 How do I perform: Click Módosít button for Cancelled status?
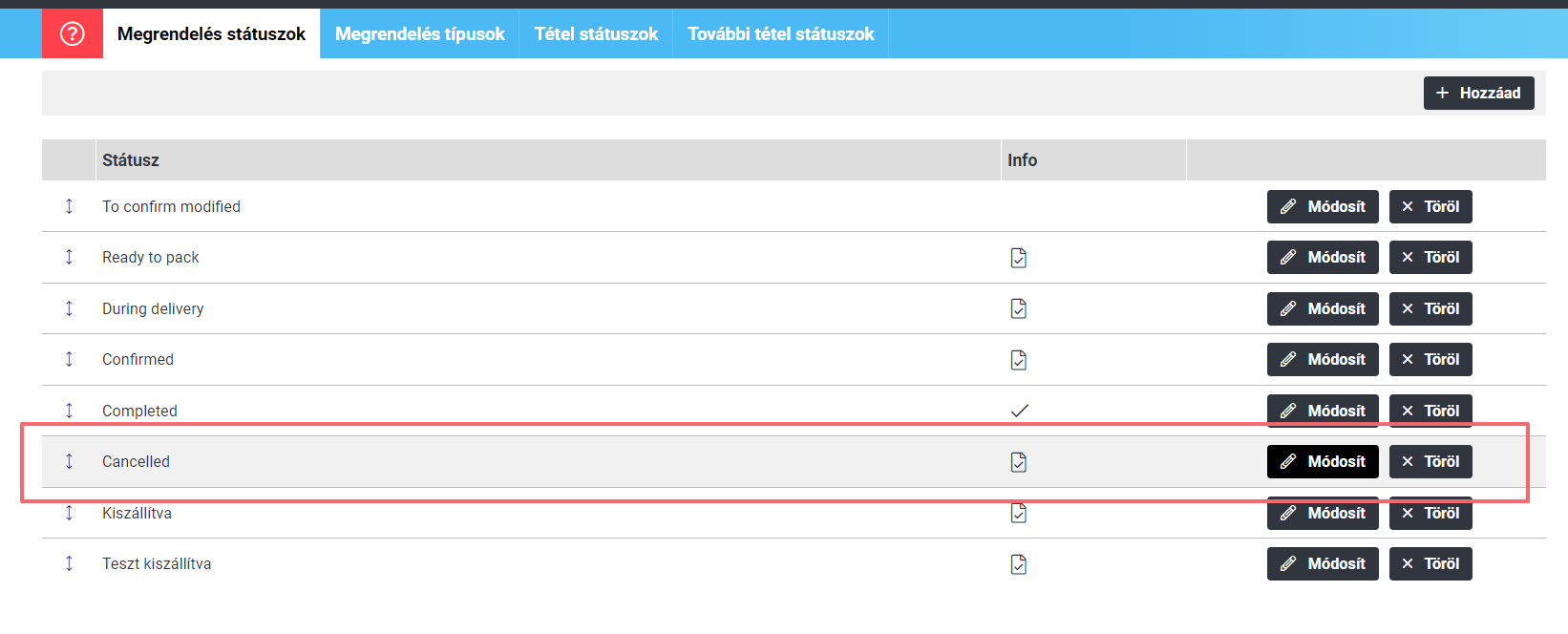click(x=1323, y=461)
